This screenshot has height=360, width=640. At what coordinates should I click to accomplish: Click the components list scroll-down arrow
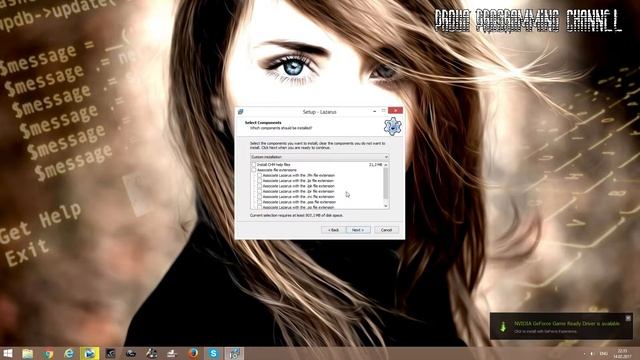pos(386,207)
